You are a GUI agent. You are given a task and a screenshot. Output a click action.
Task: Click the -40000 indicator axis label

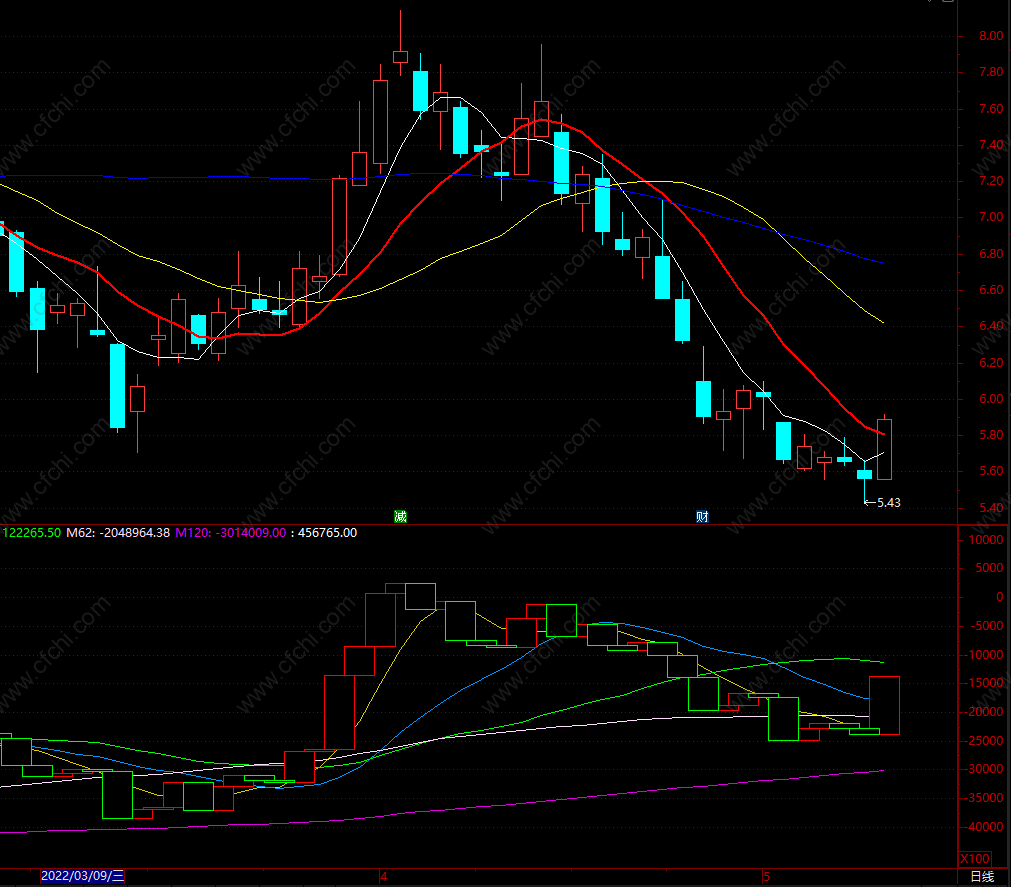tap(984, 827)
